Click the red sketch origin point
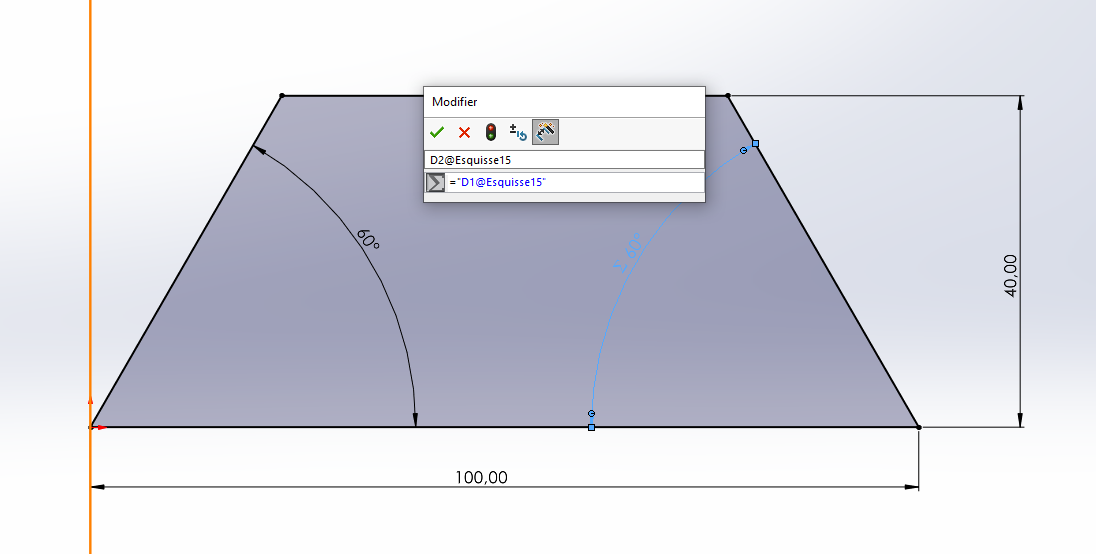 coord(91,427)
